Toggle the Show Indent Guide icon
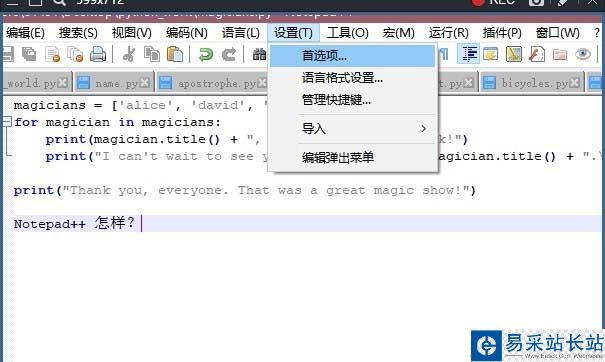The image size is (605, 362). click(468, 54)
